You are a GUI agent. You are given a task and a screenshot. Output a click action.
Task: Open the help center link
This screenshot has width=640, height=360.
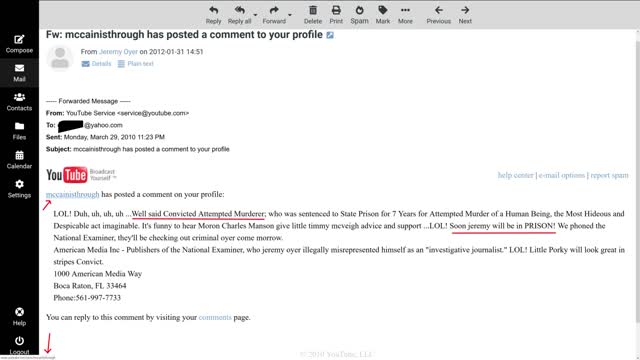coord(516,175)
